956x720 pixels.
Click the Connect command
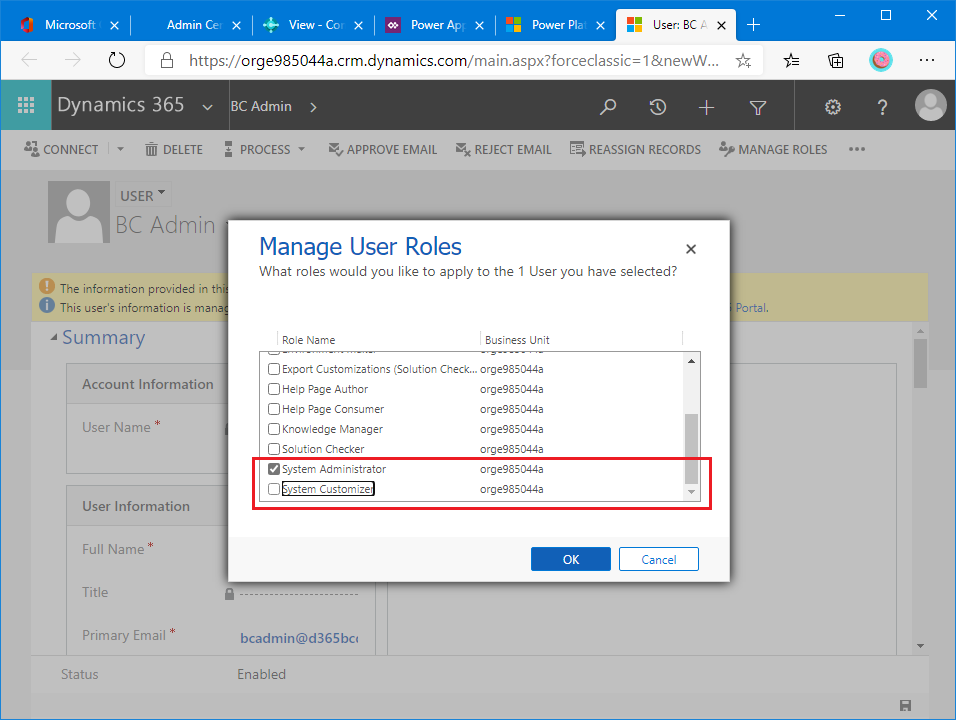[61, 149]
